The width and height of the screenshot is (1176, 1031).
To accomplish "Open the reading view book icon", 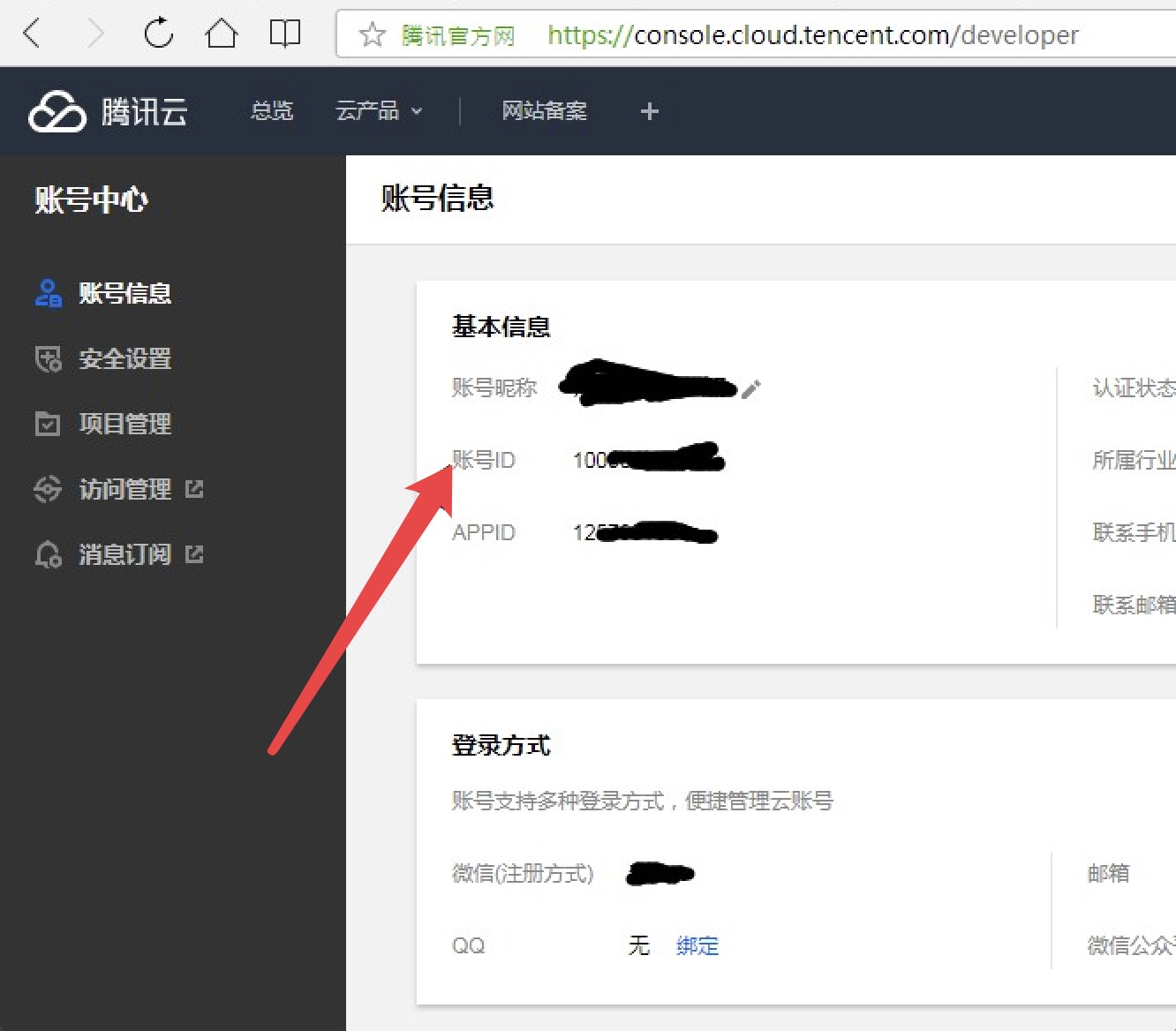I will tap(284, 34).
